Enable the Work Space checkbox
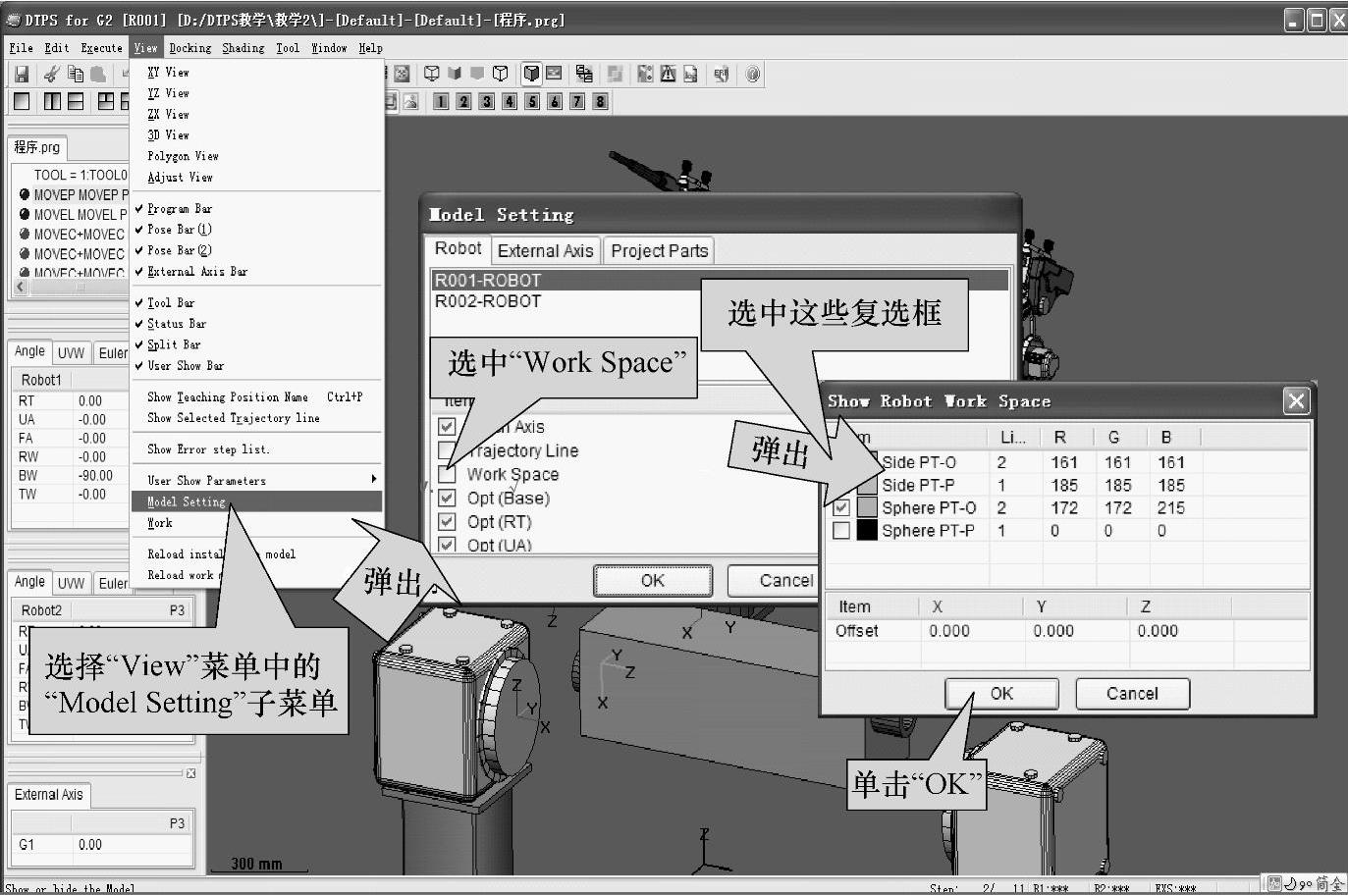 (447, 474)
